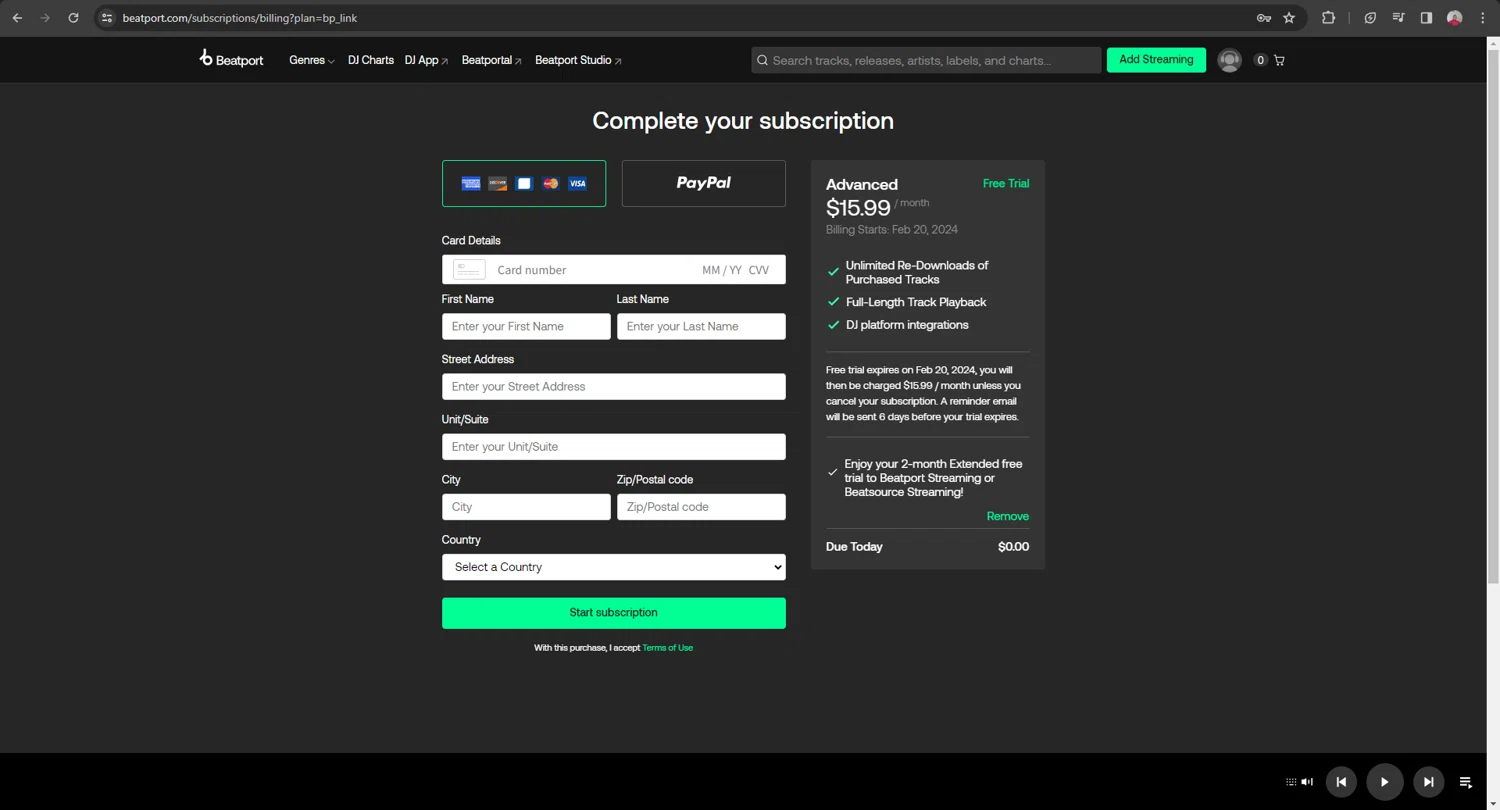The width and height of the screenshot is (1500, 810).
Task: Open DJ Charts page
Action: point(371,60)
